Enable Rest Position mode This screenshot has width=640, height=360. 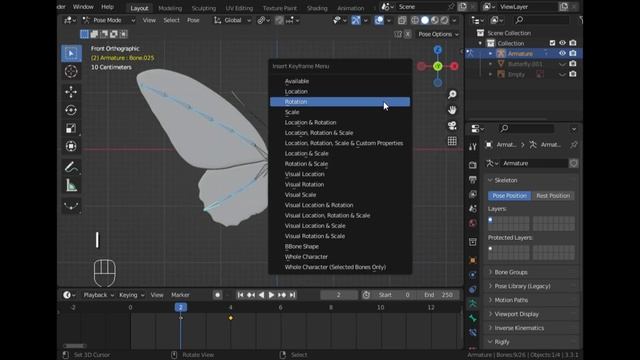coord(553,196)
